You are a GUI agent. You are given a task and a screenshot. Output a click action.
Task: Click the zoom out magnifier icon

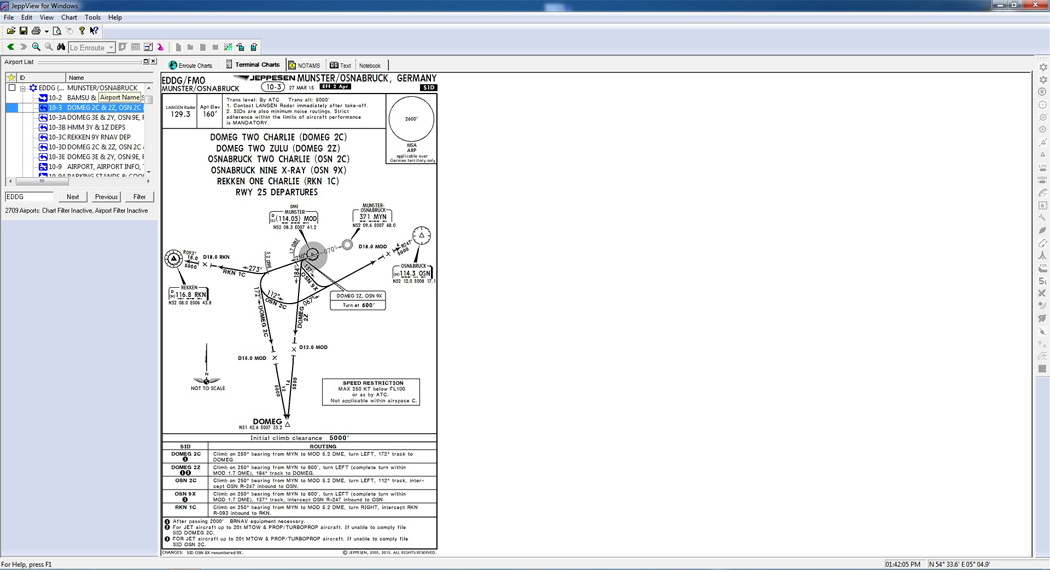[48, 47]
